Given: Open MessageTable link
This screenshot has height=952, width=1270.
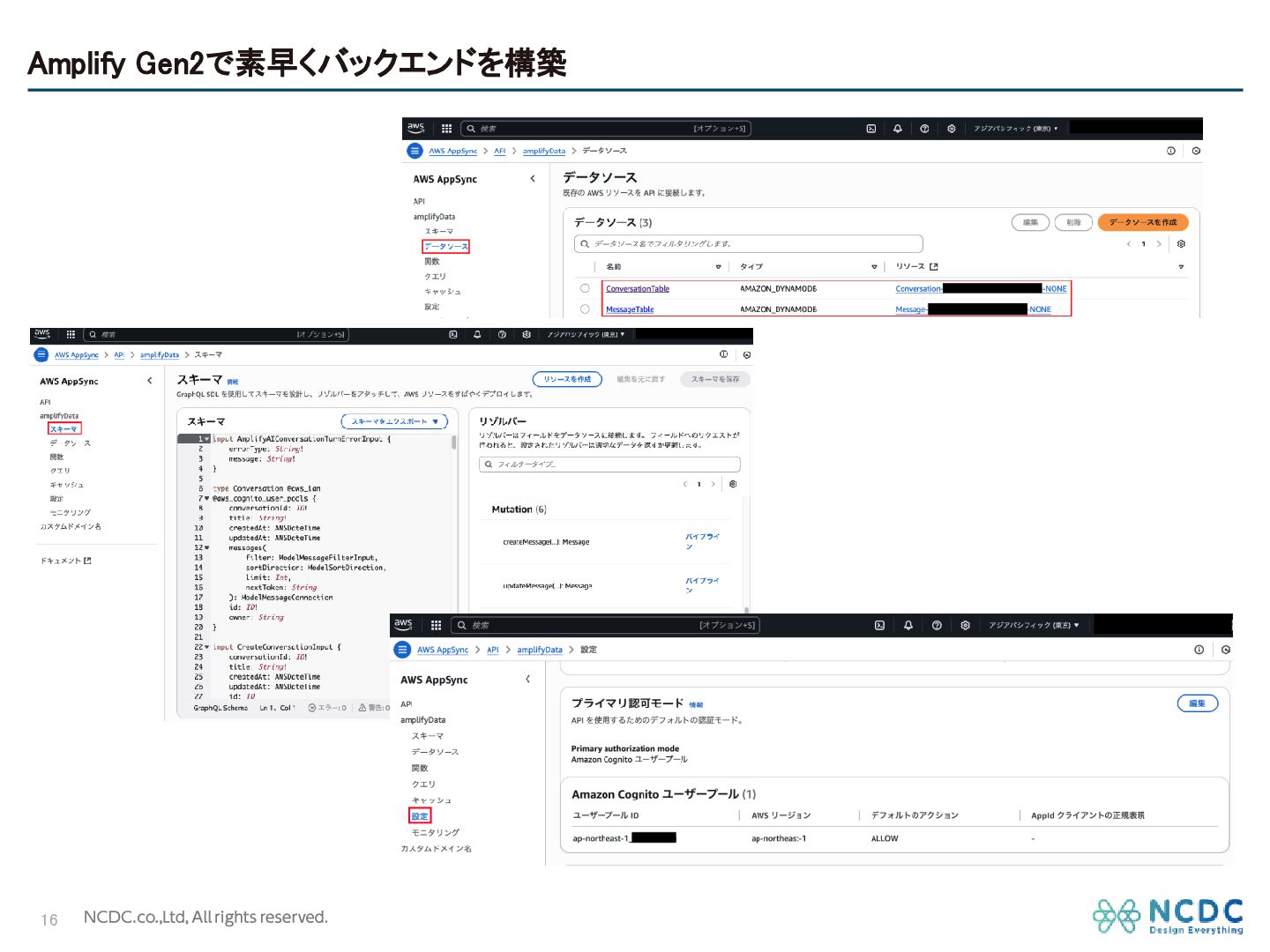Looking at the screenshot, I should point(630,309).
